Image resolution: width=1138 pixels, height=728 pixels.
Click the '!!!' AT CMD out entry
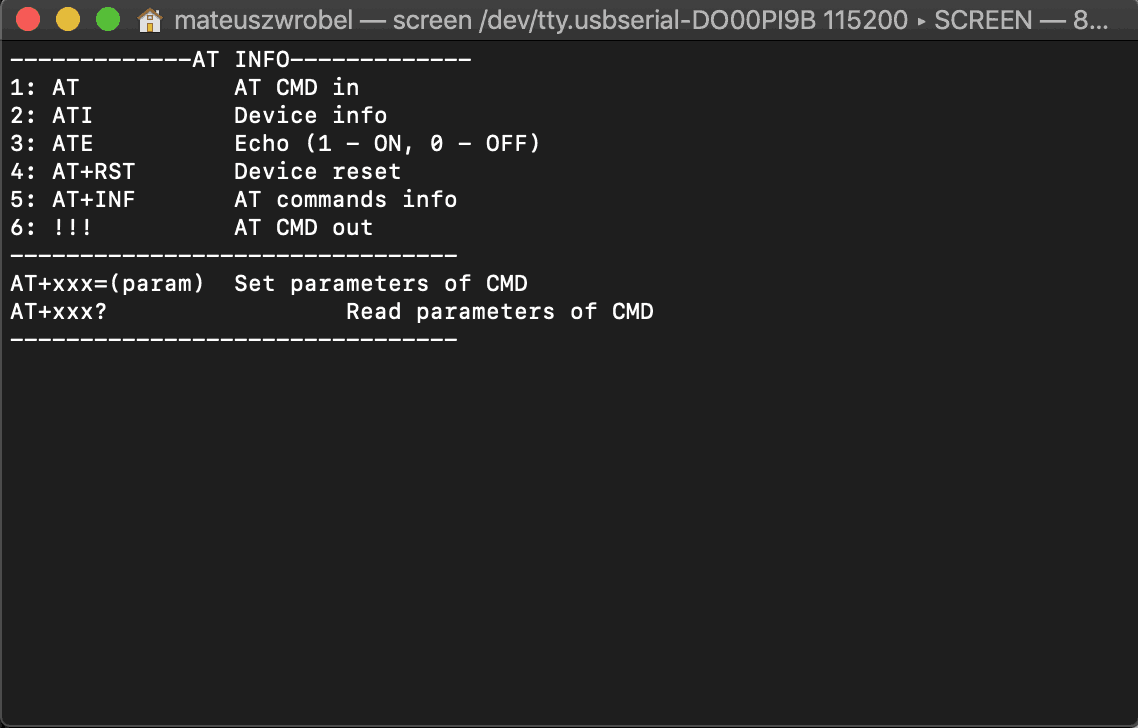(72, 228)
